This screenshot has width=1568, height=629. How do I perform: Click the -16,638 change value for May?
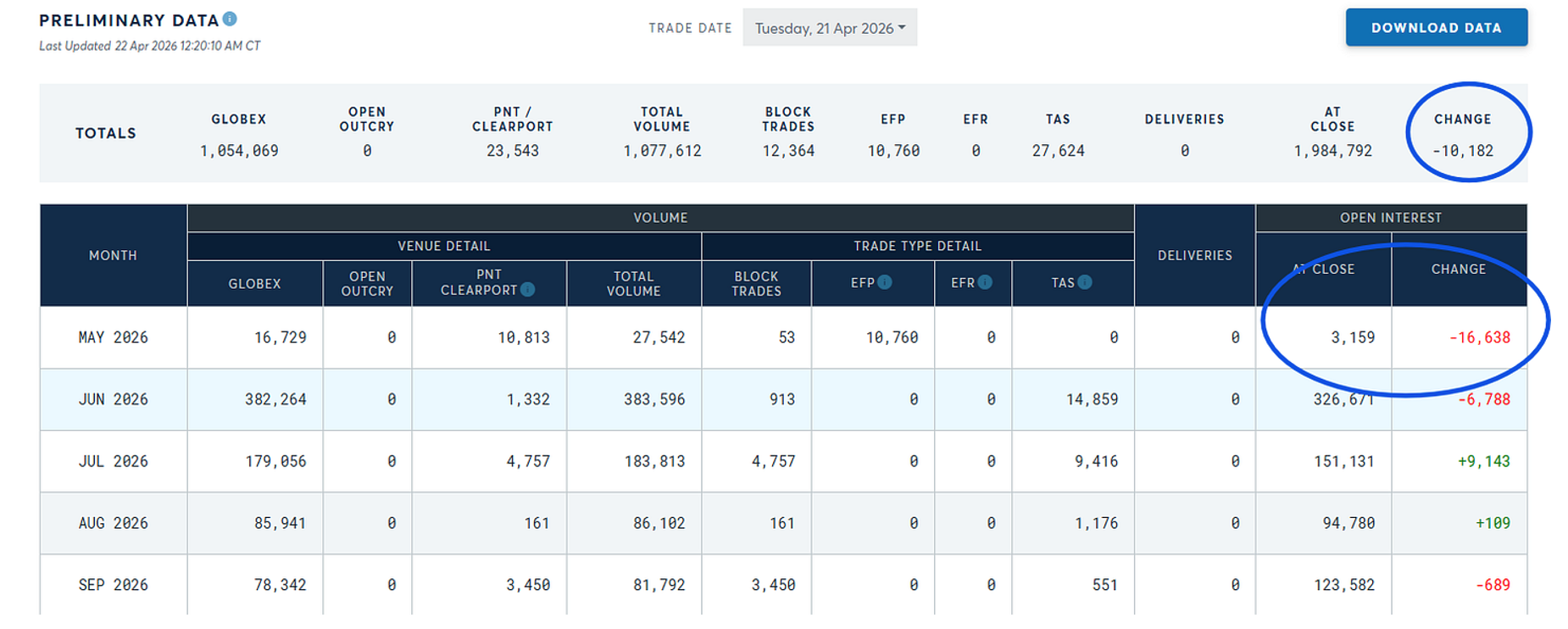[1479, 337]
